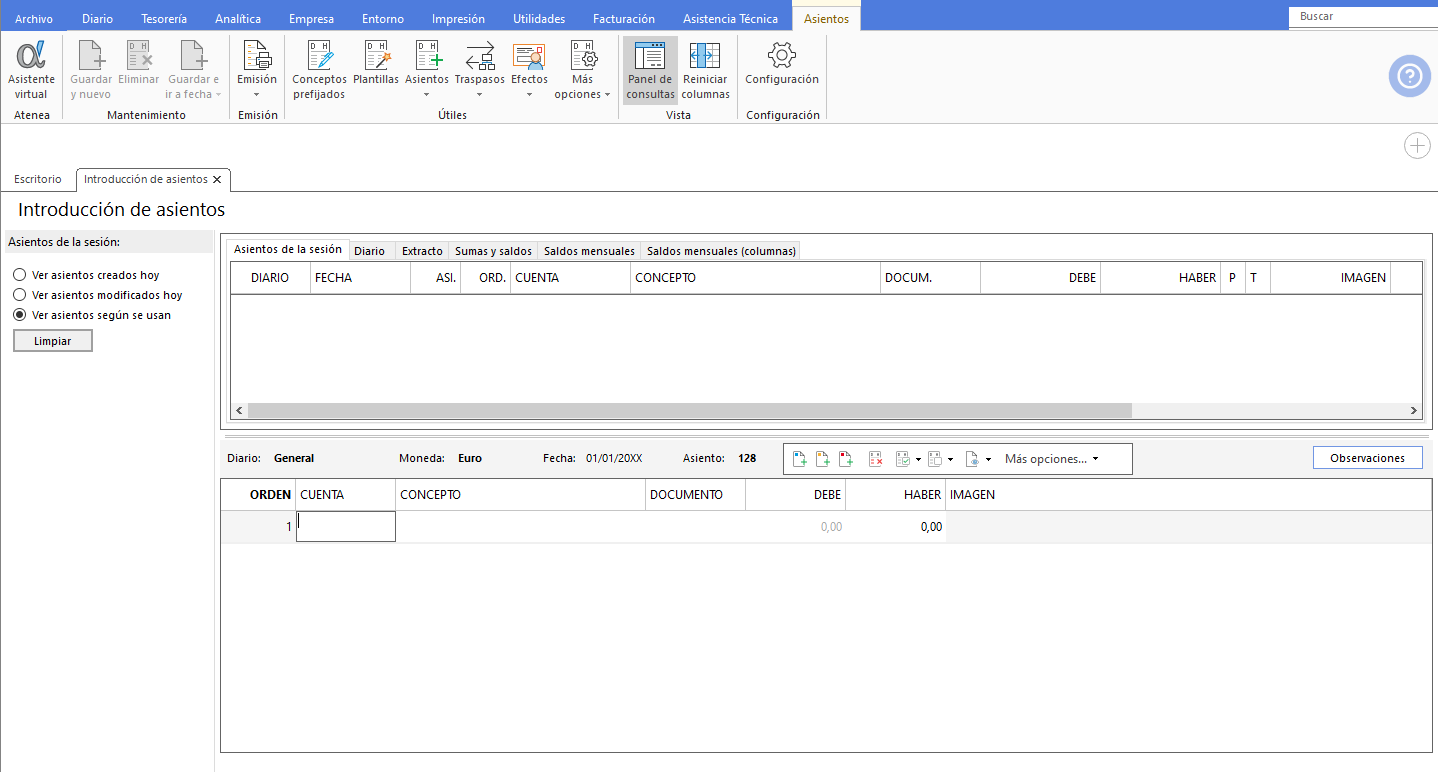This screenshot has width=1438, height=772.
Task: Expand the Emisión dropdown arrow
Action: pyautogui.click(x=257, y=95)
